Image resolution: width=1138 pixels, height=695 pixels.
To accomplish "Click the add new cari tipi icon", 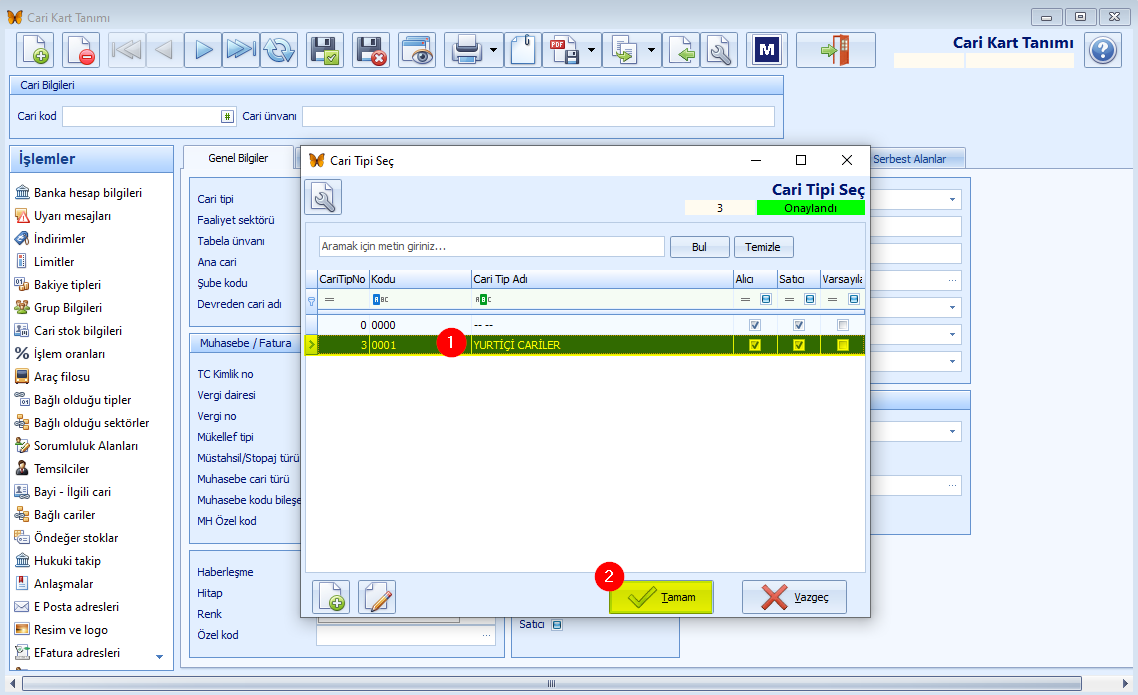I will click(331, 597).
